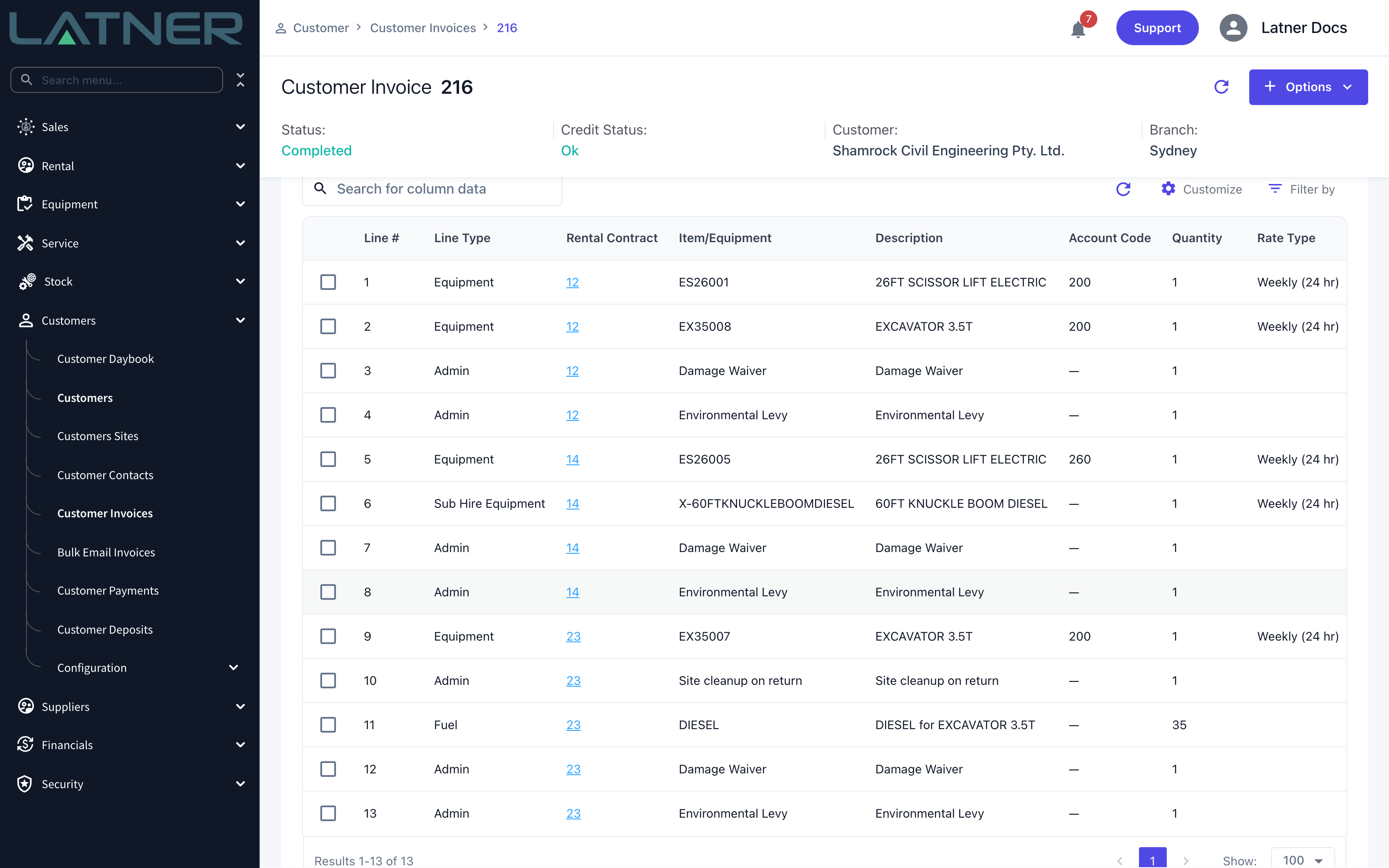Refresh the line items table

coord(1123,189)
